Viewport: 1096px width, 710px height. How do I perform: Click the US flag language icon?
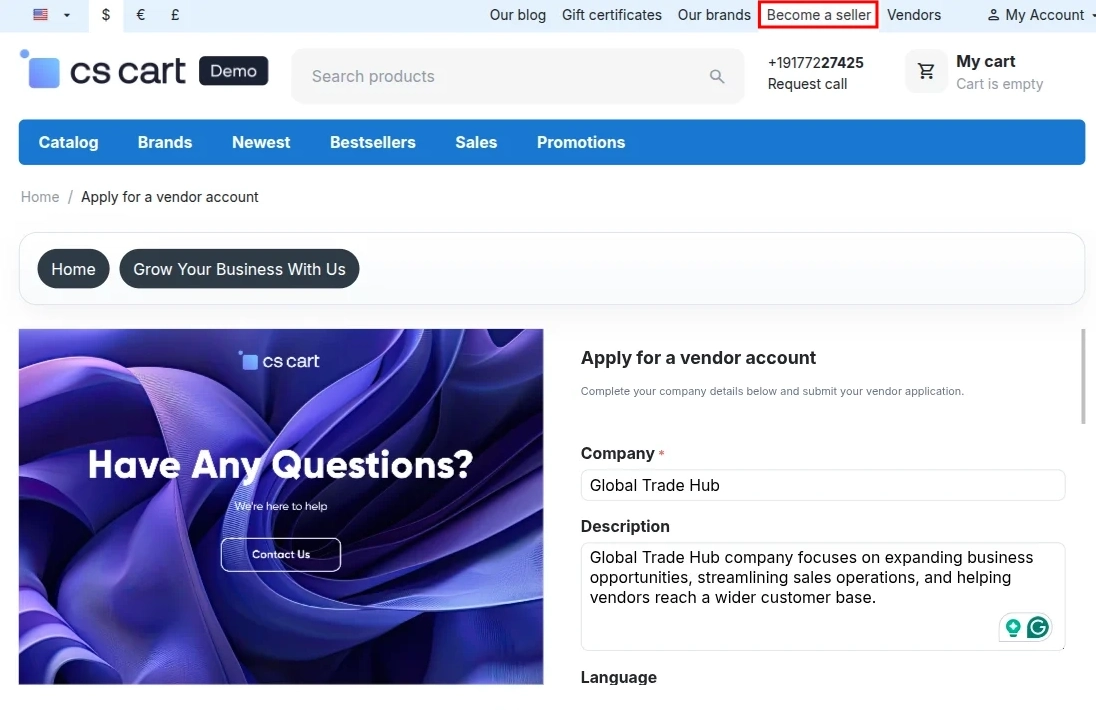click(x=41, y=15)
